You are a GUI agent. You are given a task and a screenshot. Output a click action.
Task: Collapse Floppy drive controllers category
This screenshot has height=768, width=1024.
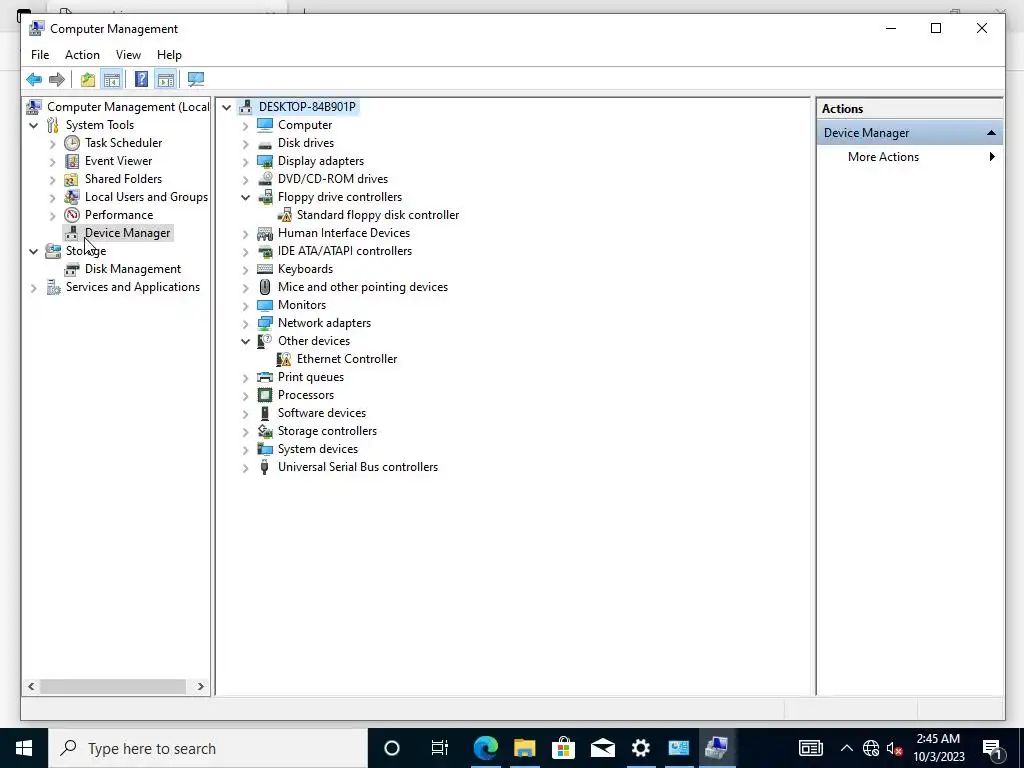pyautogui.click(x=246, y=197)
